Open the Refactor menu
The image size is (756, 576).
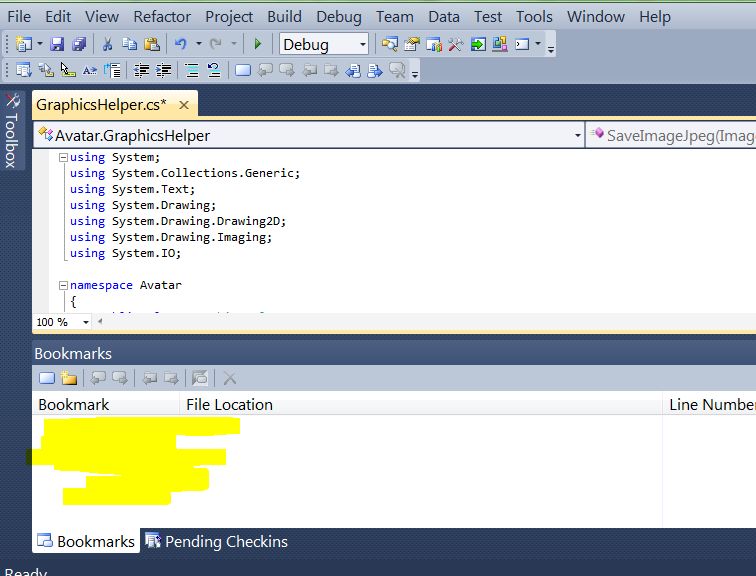click(162, 17)
